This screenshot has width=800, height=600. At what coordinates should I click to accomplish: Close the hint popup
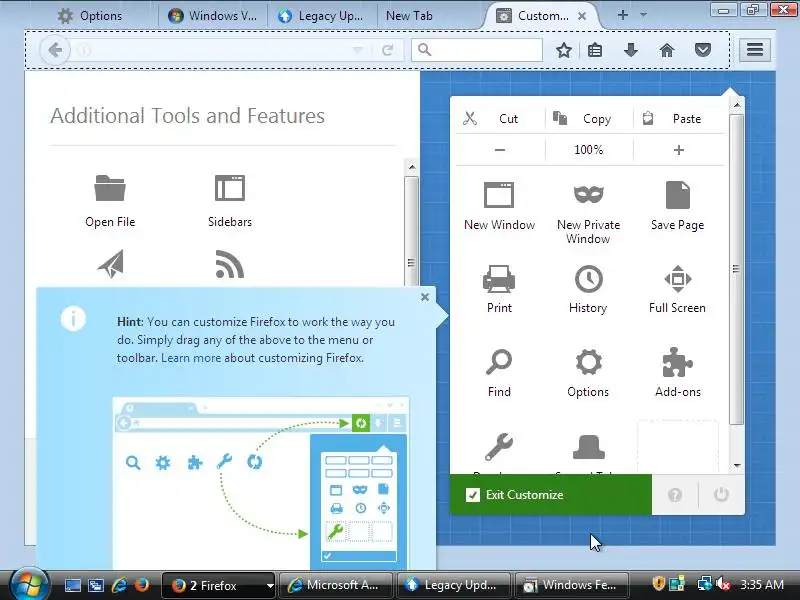point(425,297)
